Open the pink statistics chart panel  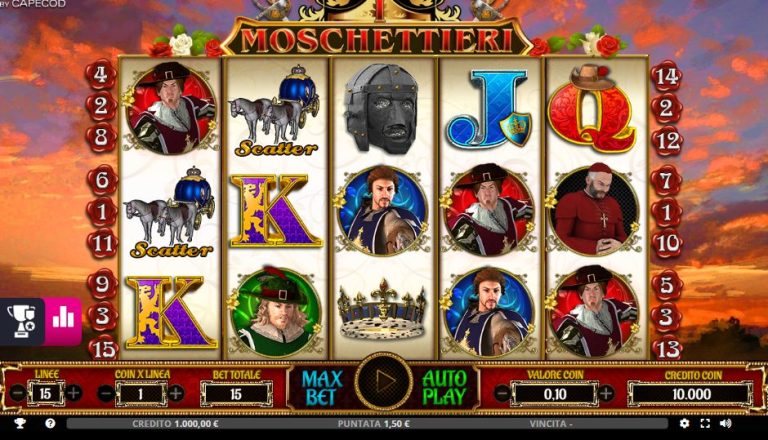[x=63, y=321]
